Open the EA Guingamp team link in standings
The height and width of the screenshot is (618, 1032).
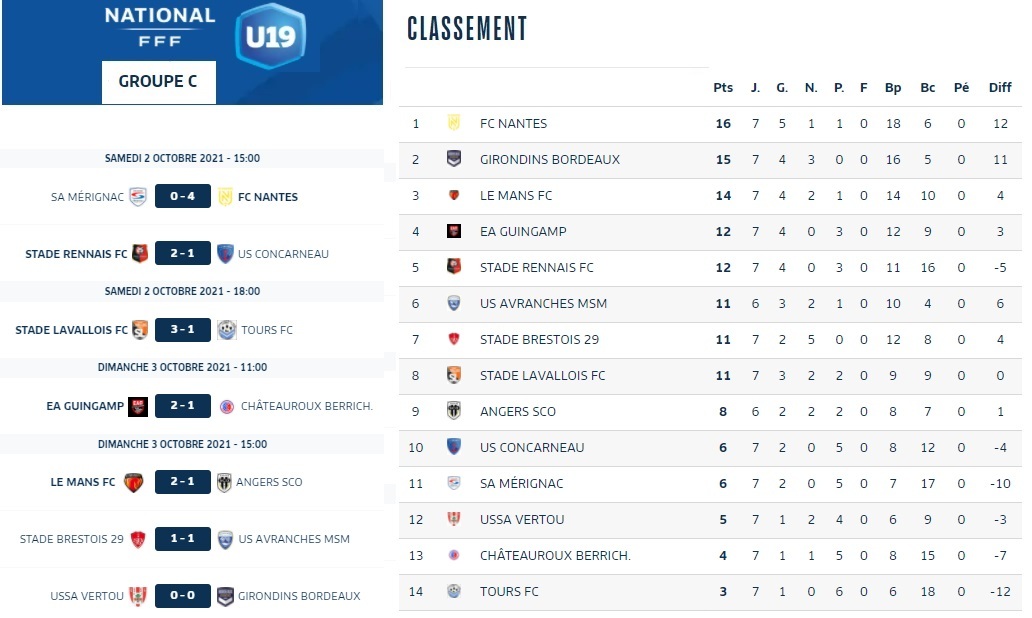pyautogui.click(x=523, y=231)
